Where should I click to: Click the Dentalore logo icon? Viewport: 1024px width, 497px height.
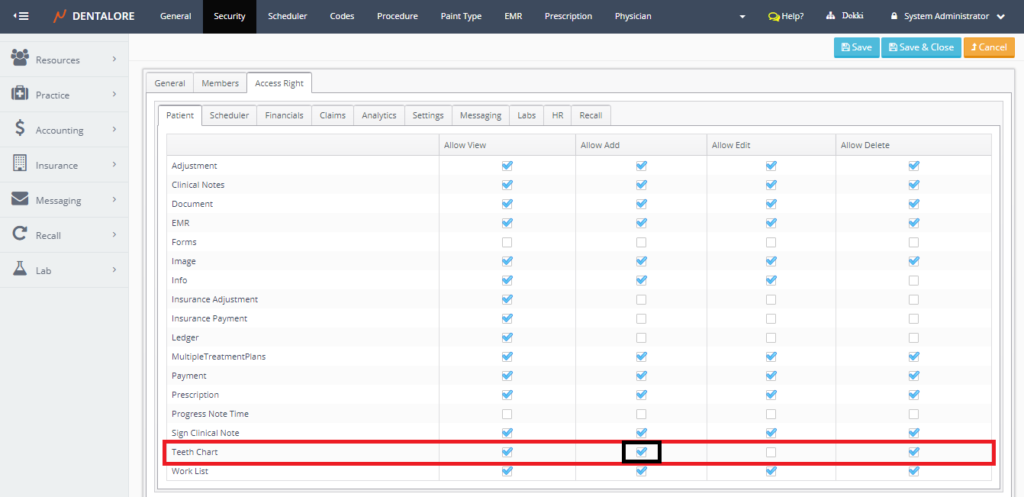tap(60, 16)
